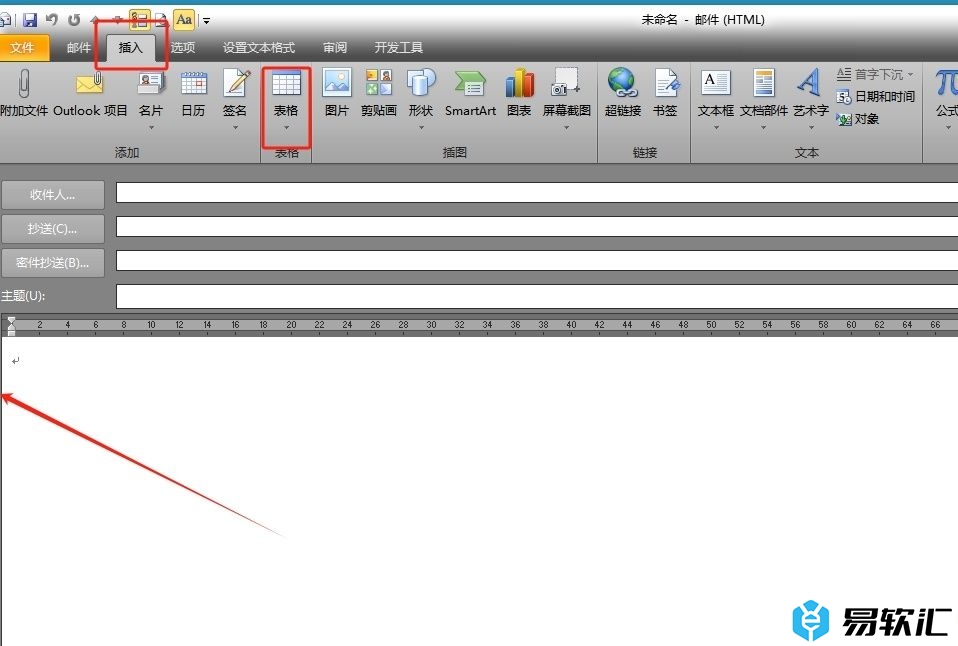
Task: Click the indent marker on the ruler
Action: coord(11,326)
